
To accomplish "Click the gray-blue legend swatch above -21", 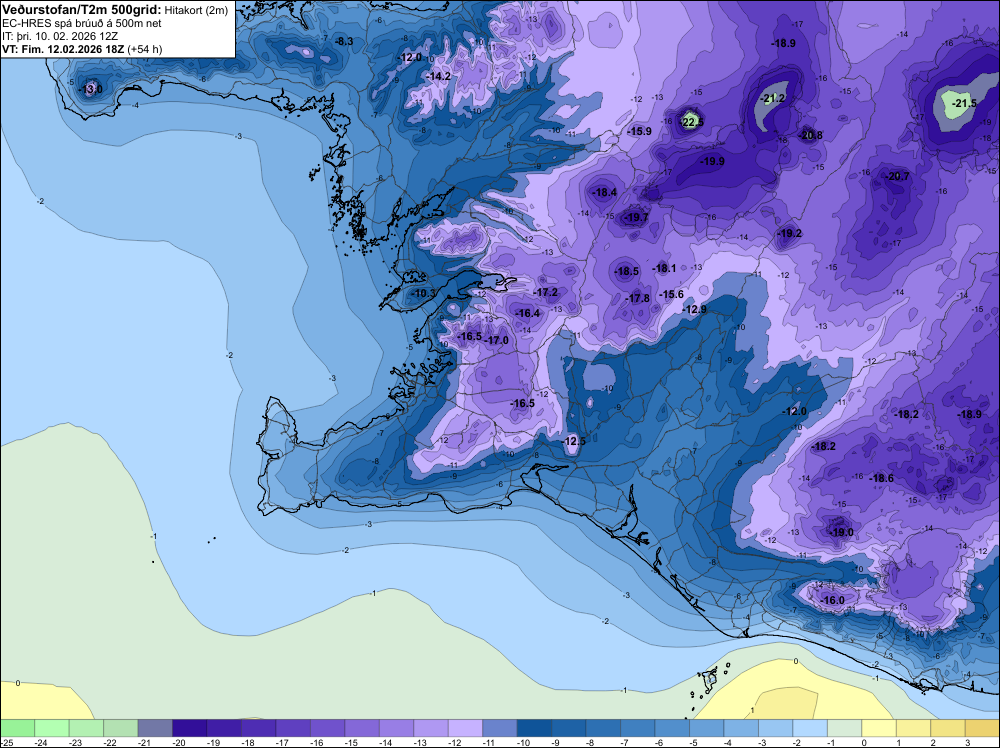I will click(x=155, y=728).
